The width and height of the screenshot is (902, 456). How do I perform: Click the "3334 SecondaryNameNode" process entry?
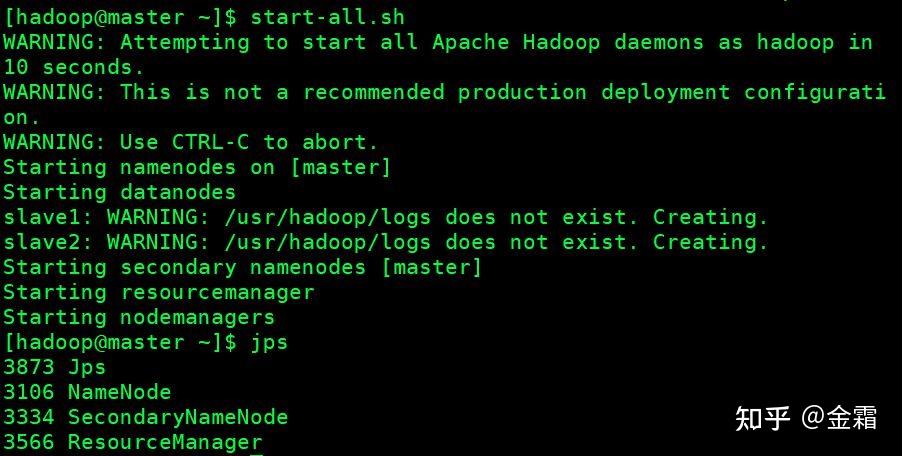point(145,417)
